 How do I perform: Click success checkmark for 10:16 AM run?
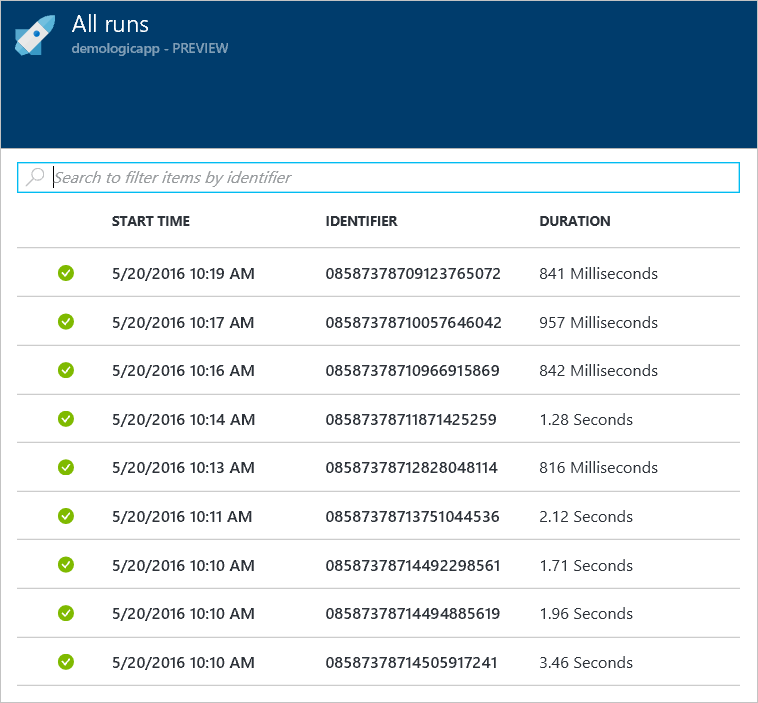(x=66, y=370)
